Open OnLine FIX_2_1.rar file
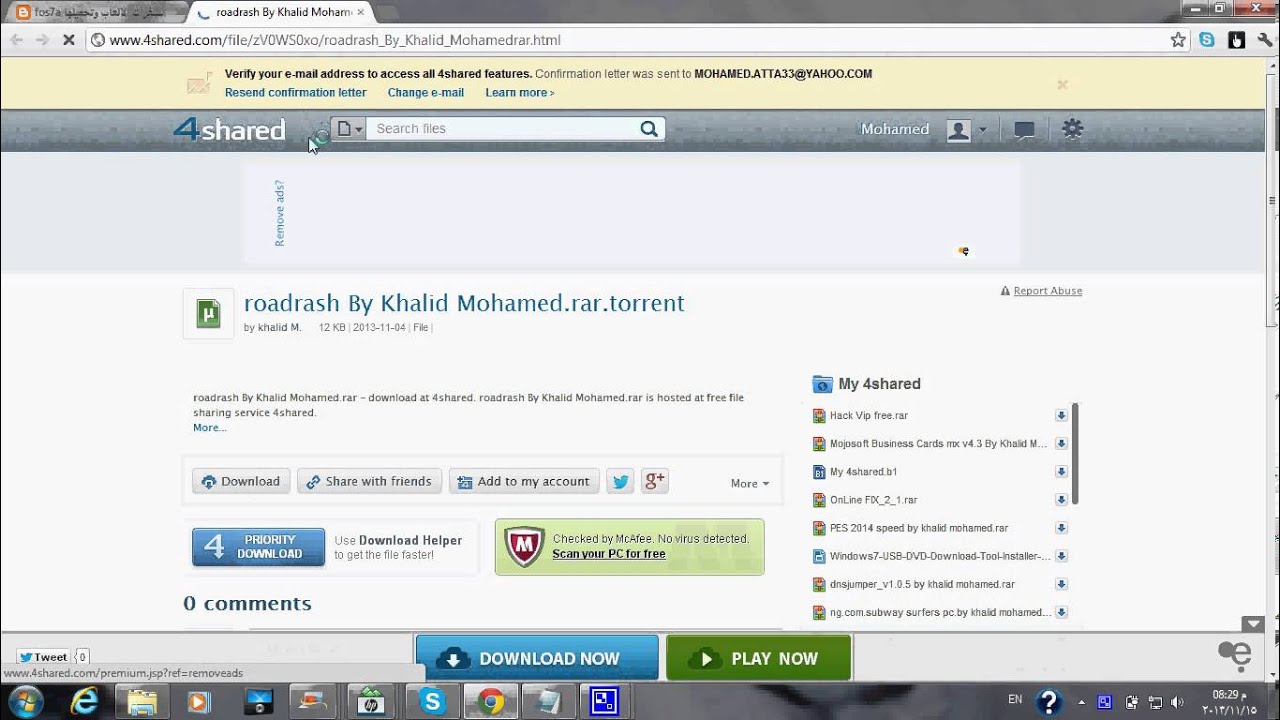 pyautogui.click(x=873, y=499)
